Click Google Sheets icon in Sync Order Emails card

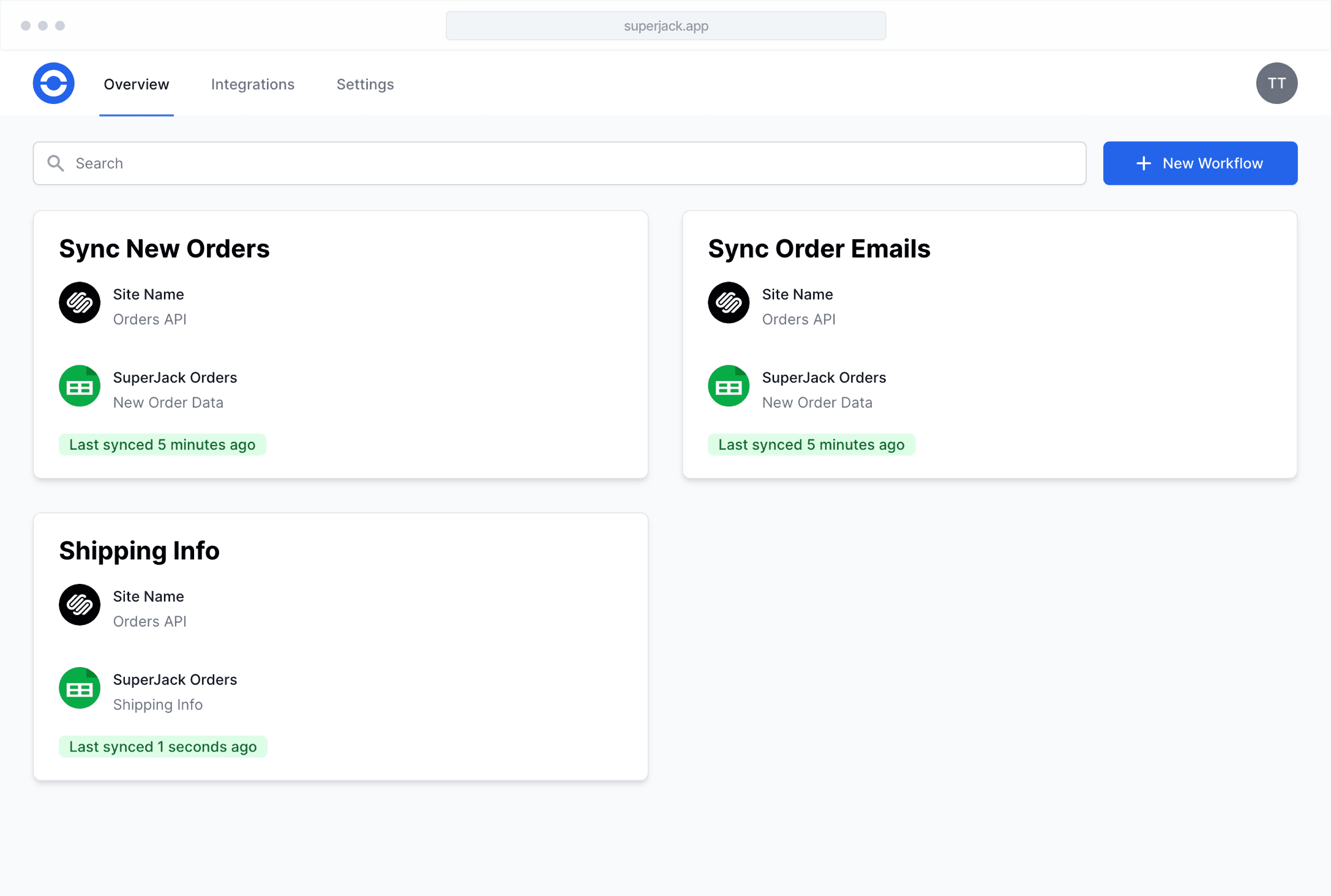(x=728, y=386)
